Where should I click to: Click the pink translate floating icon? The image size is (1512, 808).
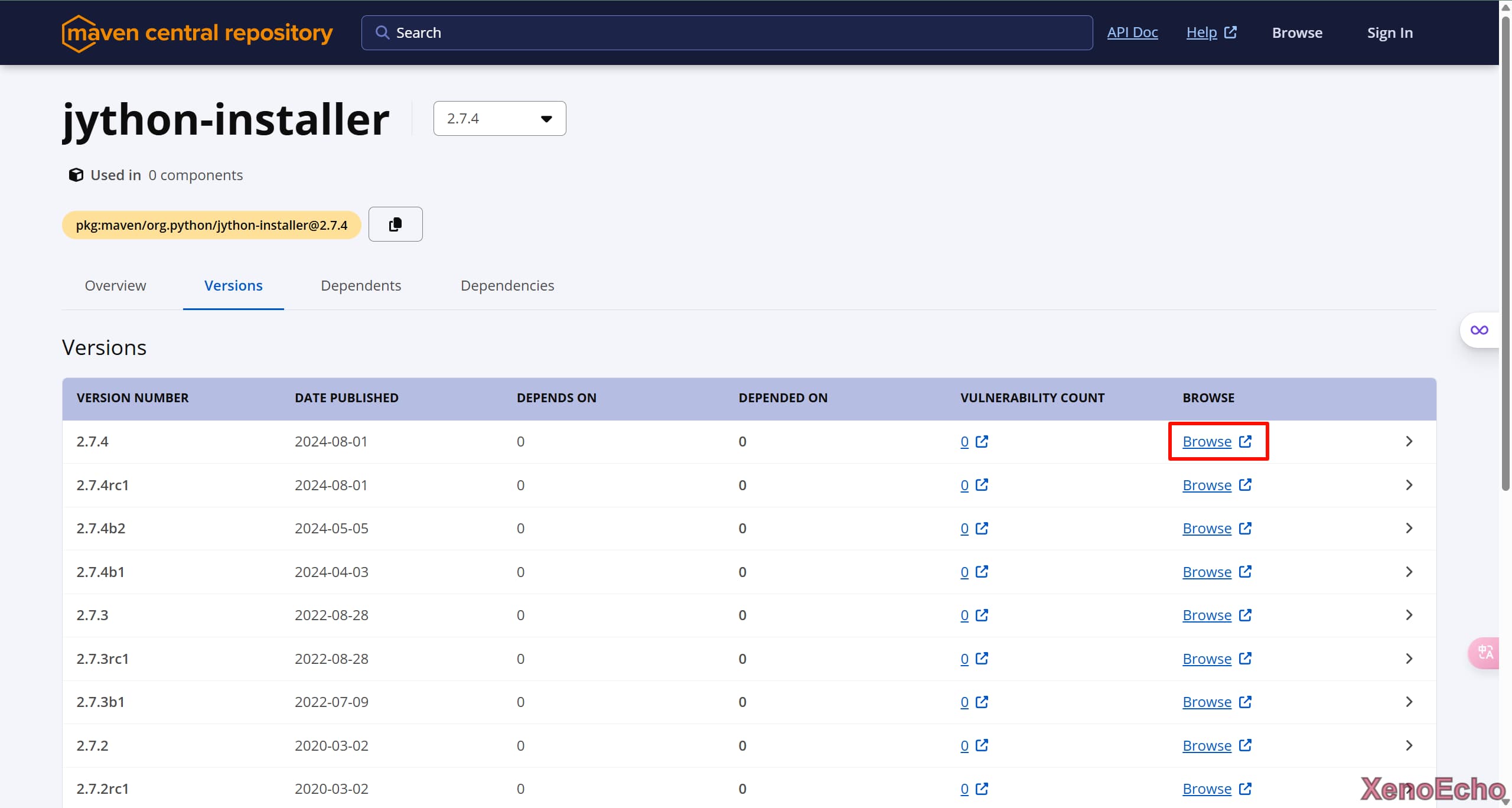pyautogui.click(x=1485, y=653)
